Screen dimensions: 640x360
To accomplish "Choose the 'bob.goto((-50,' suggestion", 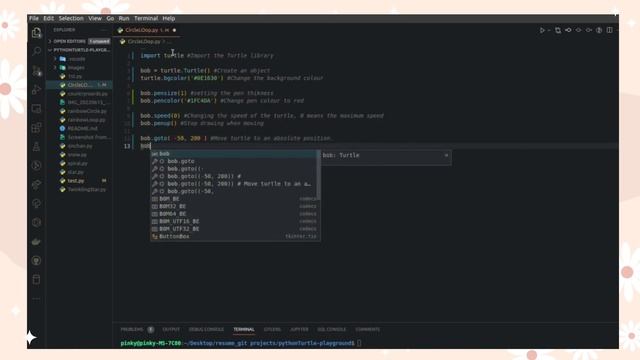I will tap(235, 191).
